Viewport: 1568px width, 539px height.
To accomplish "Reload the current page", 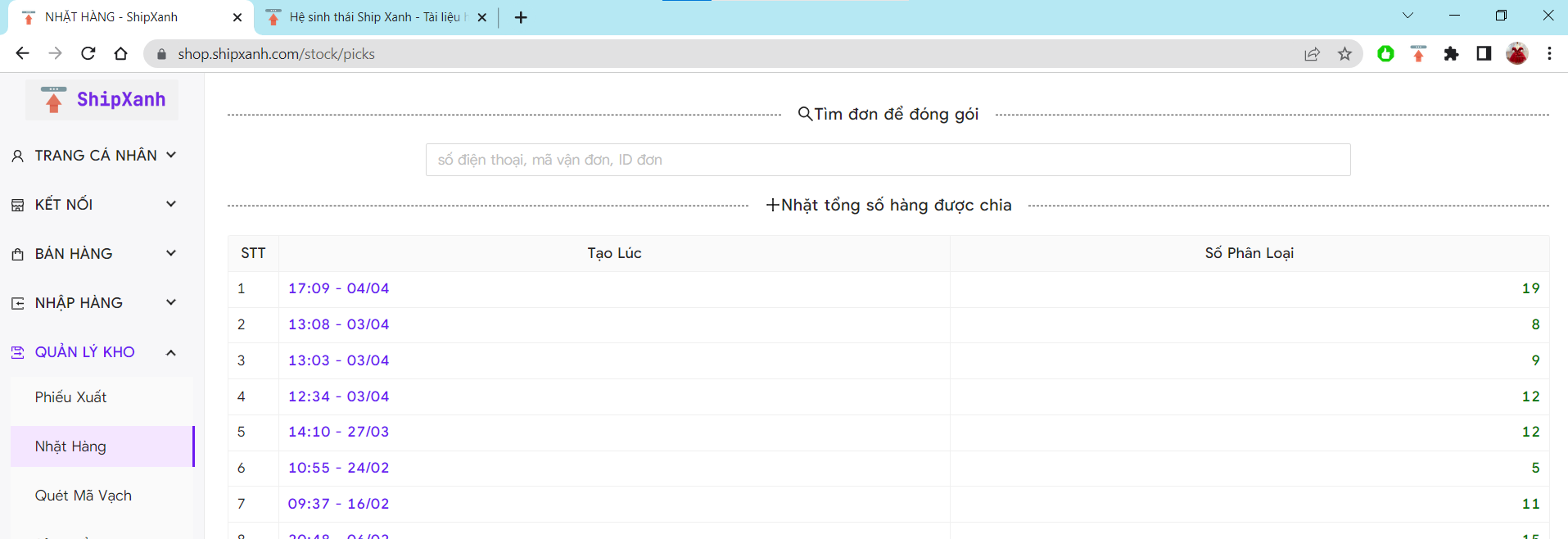I will point(88,54).
